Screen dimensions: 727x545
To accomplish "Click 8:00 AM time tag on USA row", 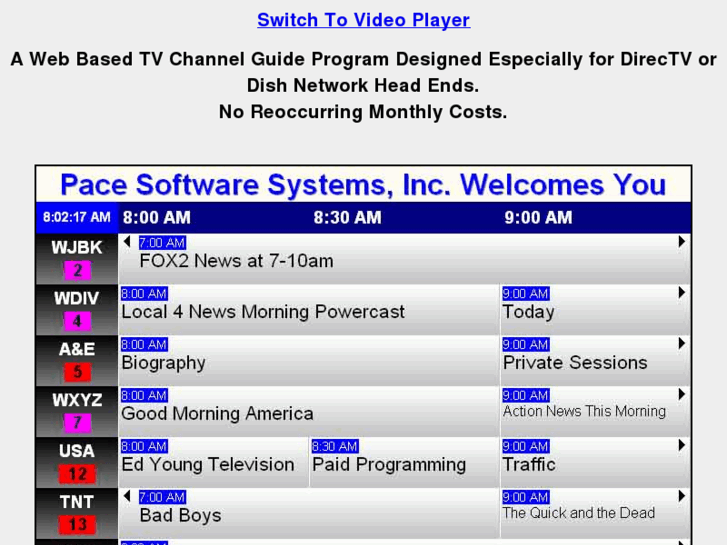I will 144,447.
